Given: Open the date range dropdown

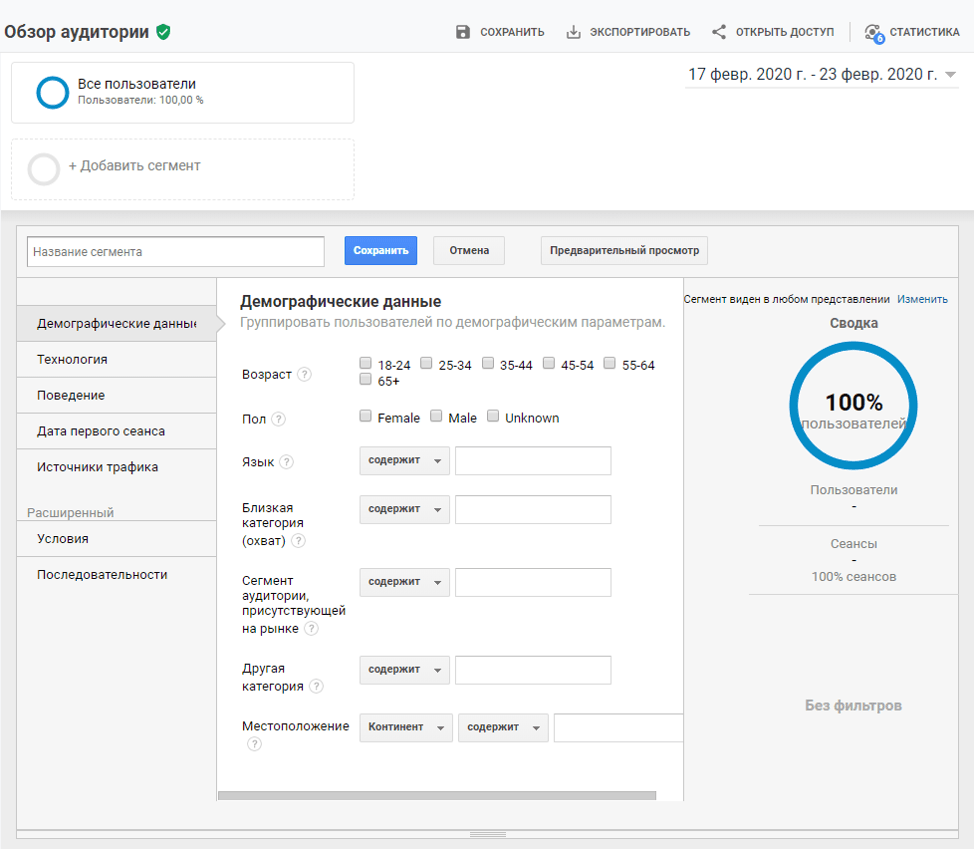Looking at the screenshot, I should pos(822,75).
